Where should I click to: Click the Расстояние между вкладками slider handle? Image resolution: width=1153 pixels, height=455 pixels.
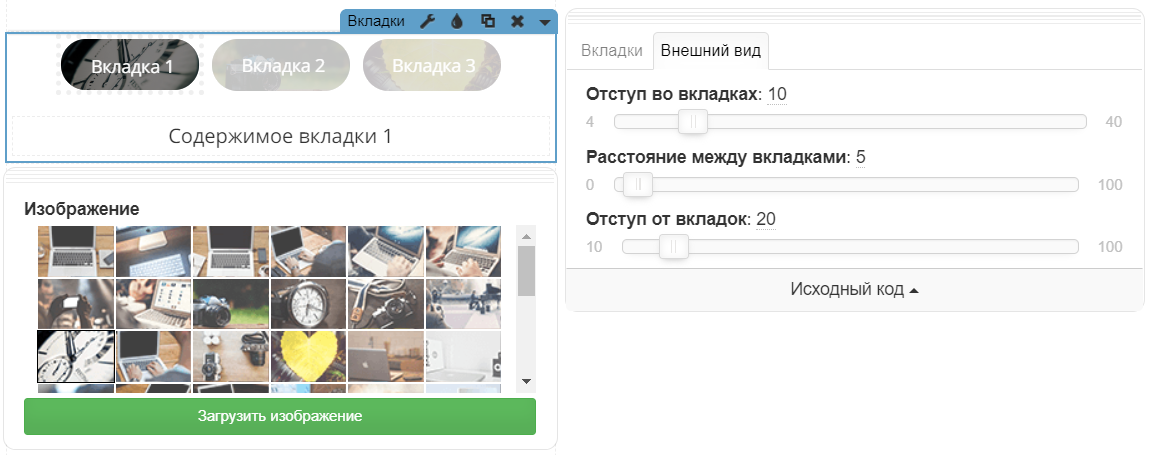638,185
